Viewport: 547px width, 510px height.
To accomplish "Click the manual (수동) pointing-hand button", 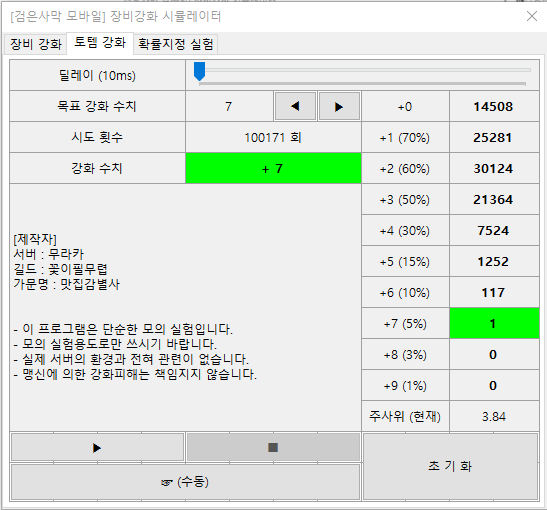I will tap(185, 482).
